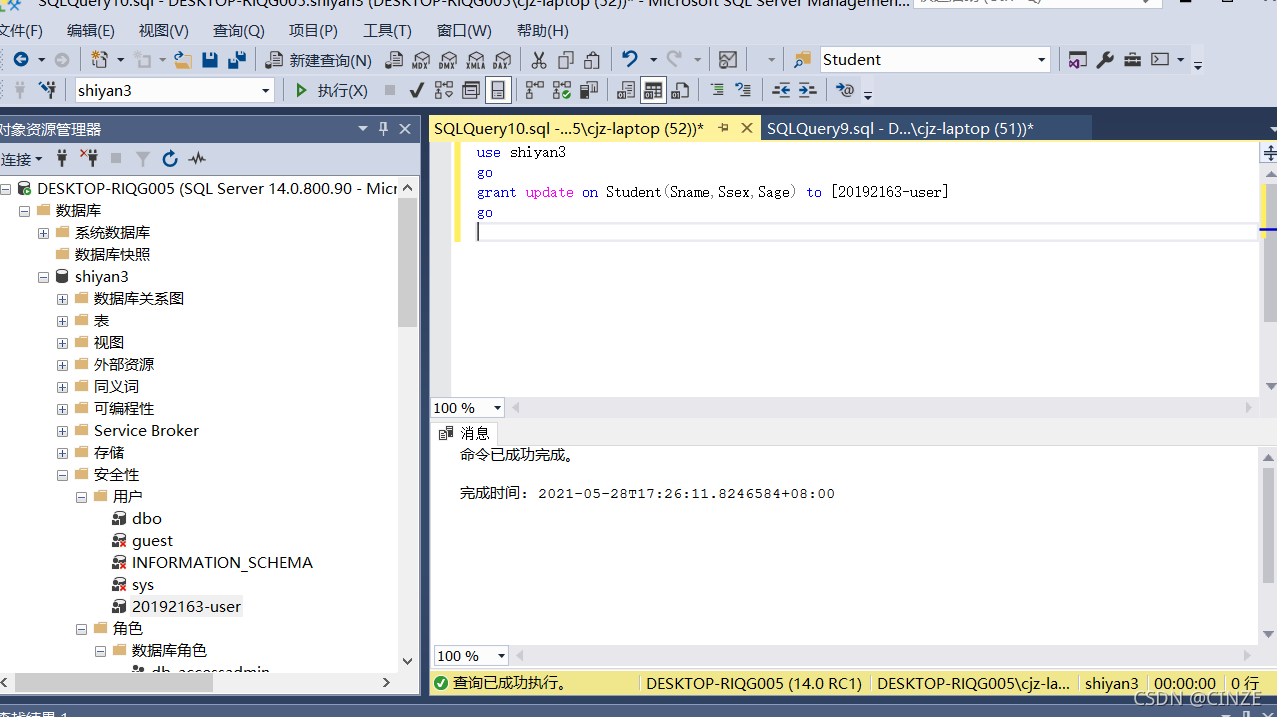Pin the Object Explorer panel
This screenshot has width=1277, height=717.
coord(383,129)
